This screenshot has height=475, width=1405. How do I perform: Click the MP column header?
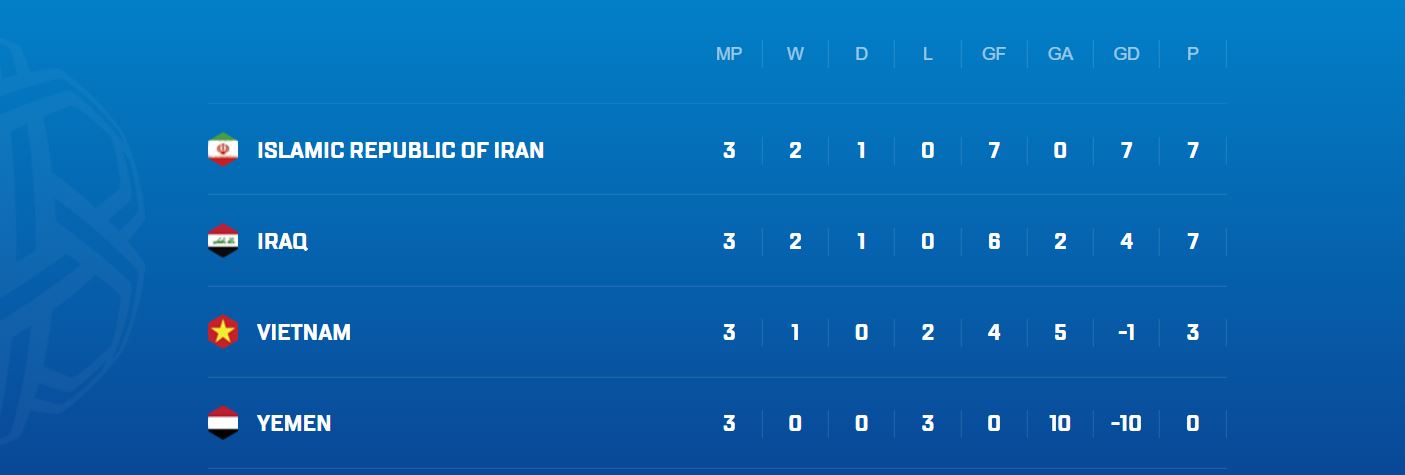click(x=729, y=54)
